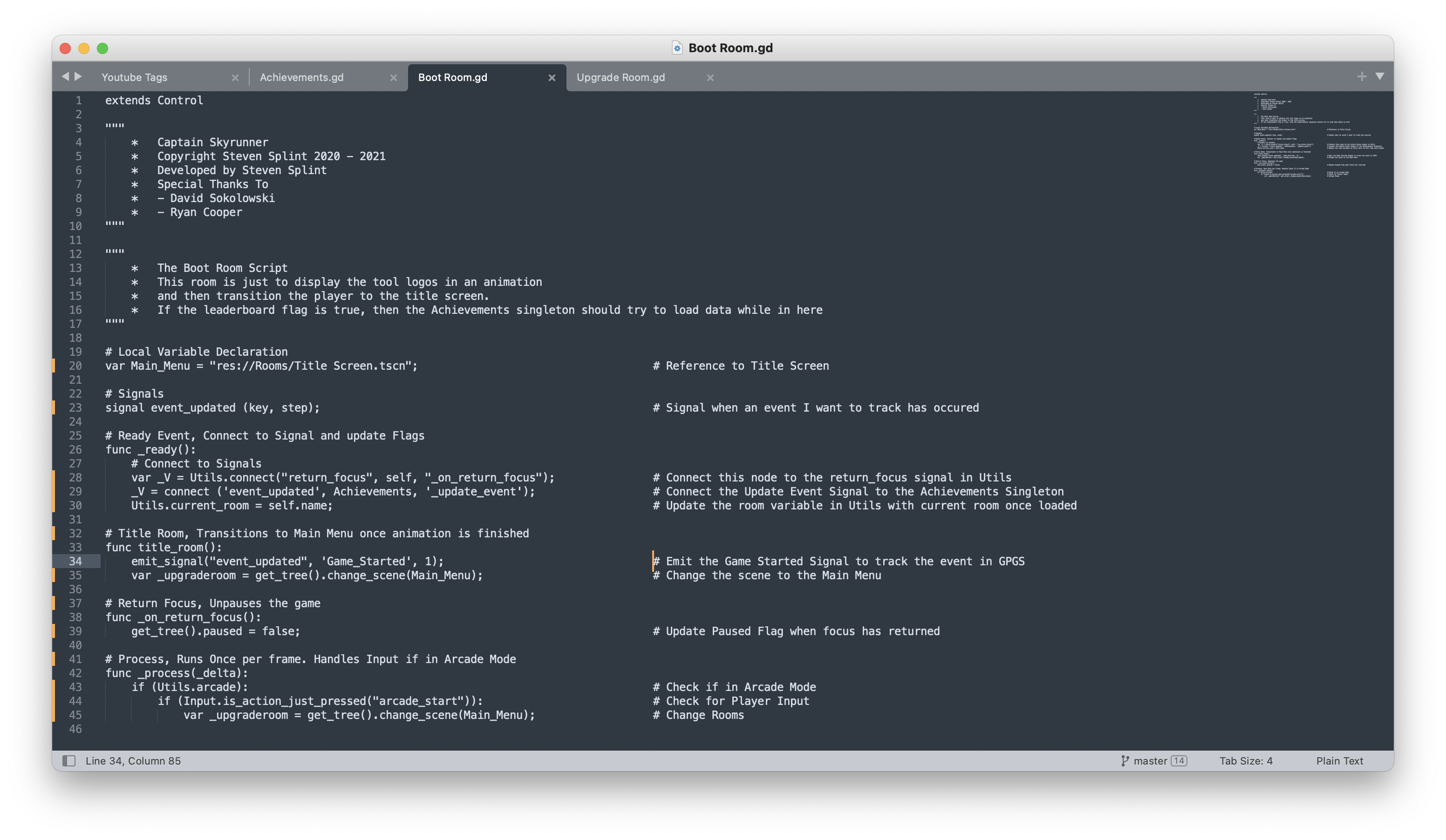Screen dimensions: 1446x840
Task: Place cursor on 'extends Control' line
Action: (x=154, y=100)
